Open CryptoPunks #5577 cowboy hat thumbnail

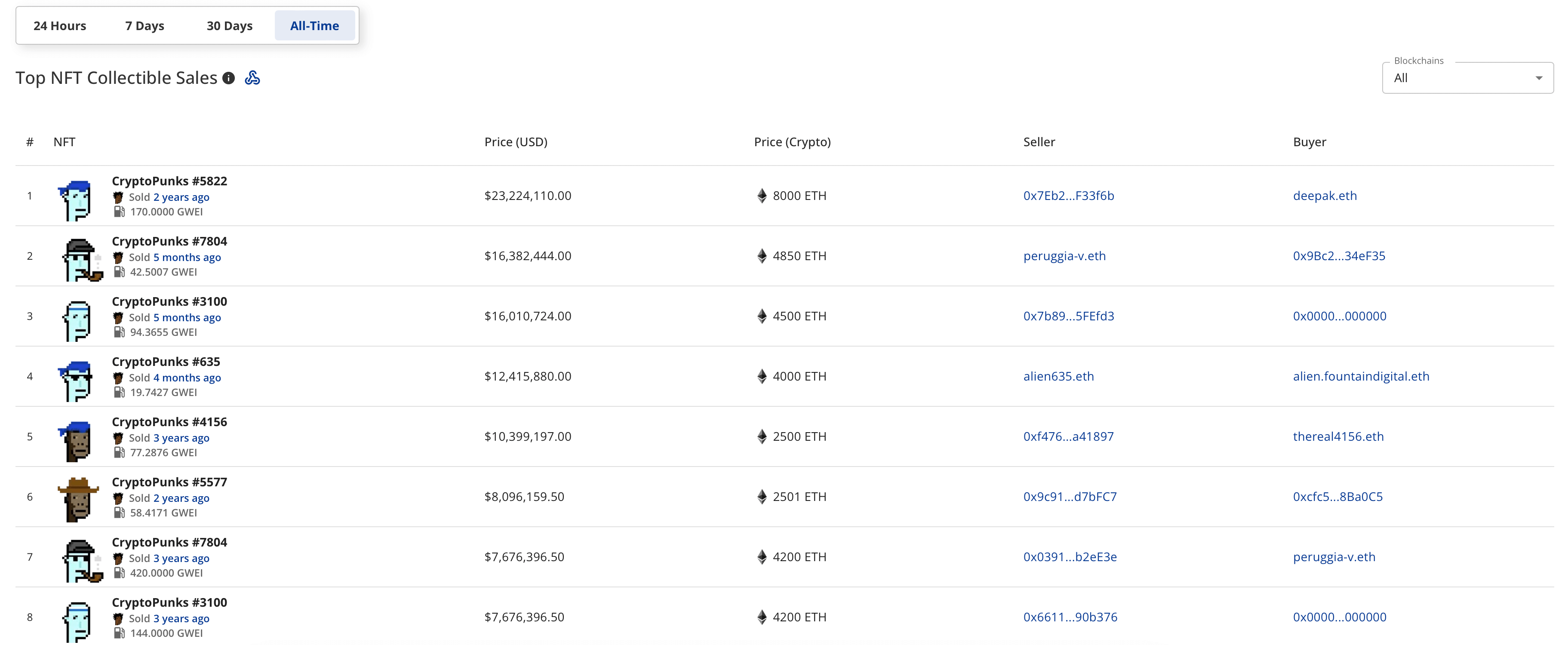coord(78,500)
